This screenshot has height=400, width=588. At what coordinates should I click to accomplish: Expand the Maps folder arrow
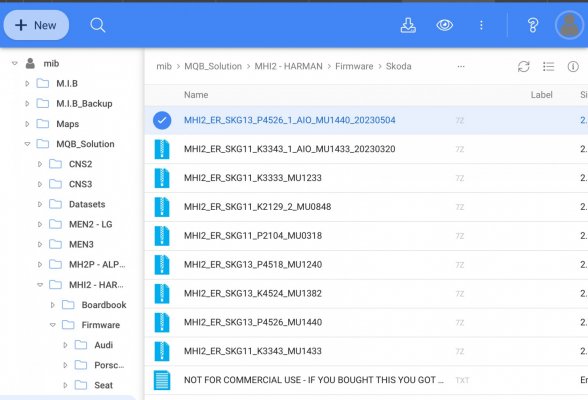(27, 124)
